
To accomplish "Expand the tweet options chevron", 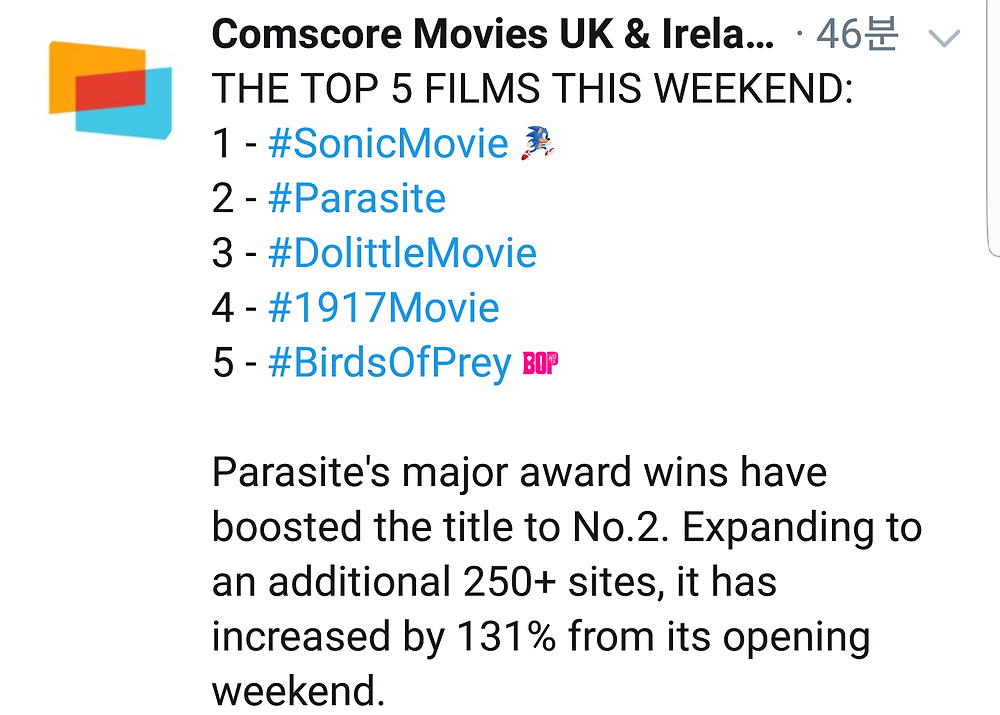I will click(x=944, y=38).
